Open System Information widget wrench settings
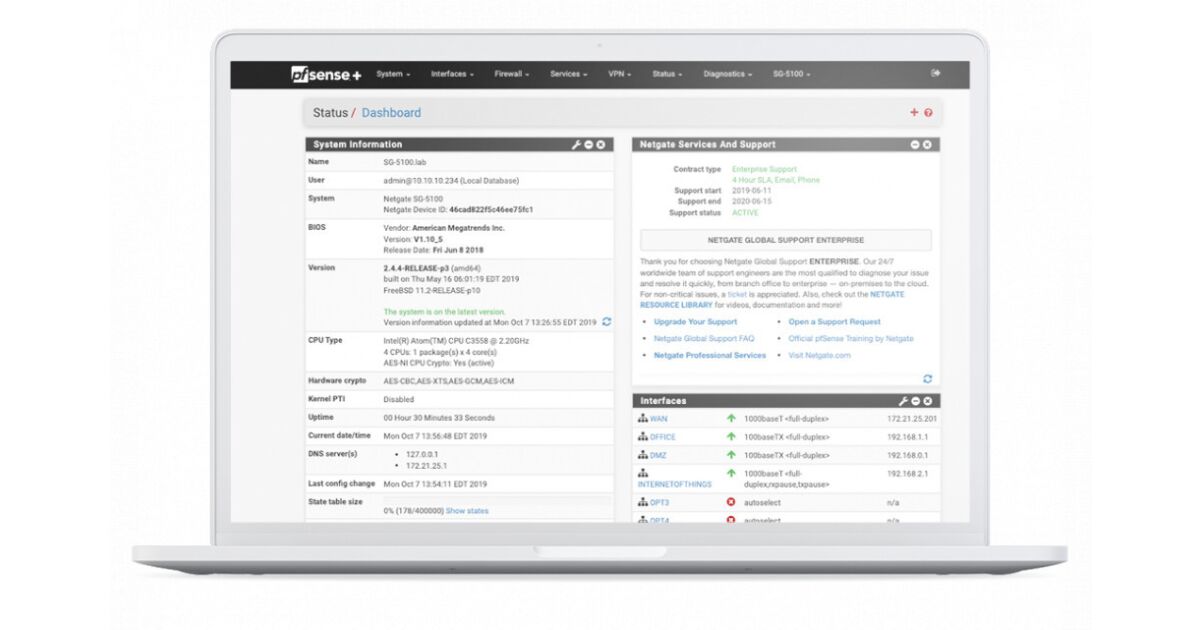This screenshot has height=630, width=1200. (576, 145)
